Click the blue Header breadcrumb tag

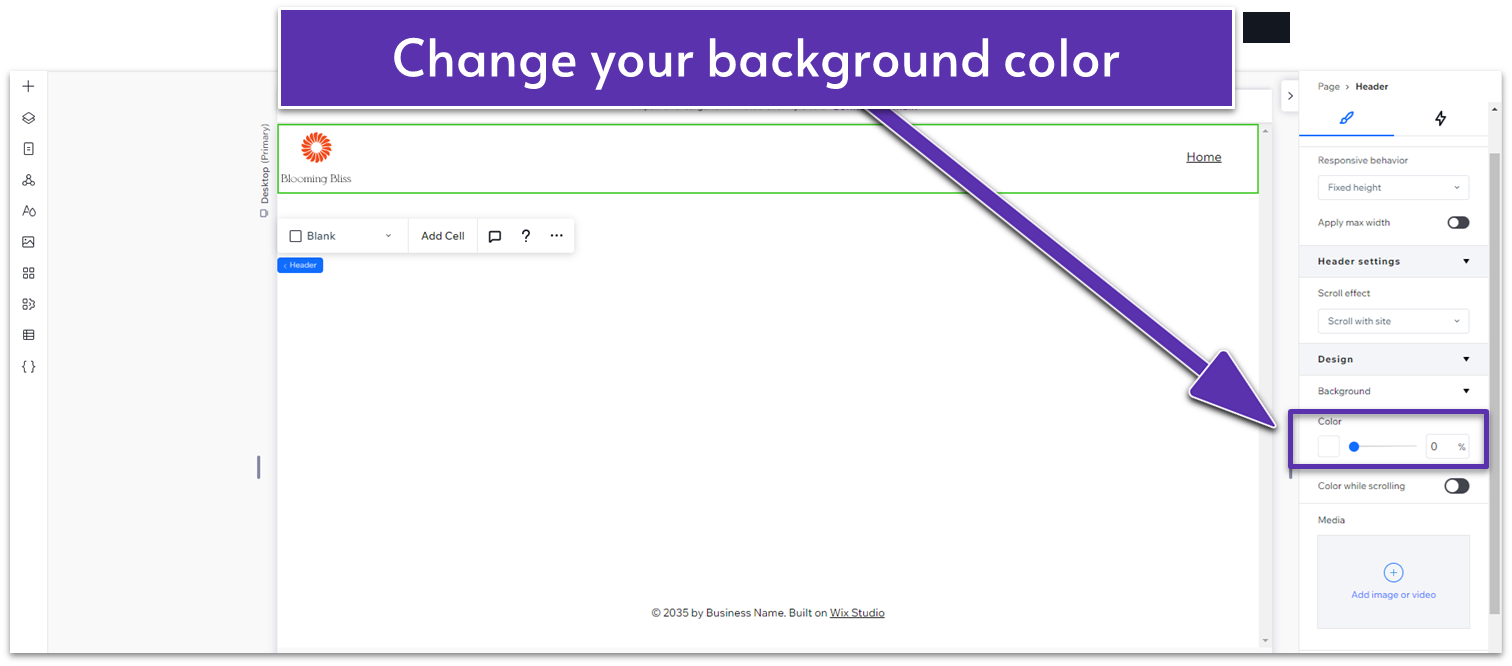(x=300, y=265)
